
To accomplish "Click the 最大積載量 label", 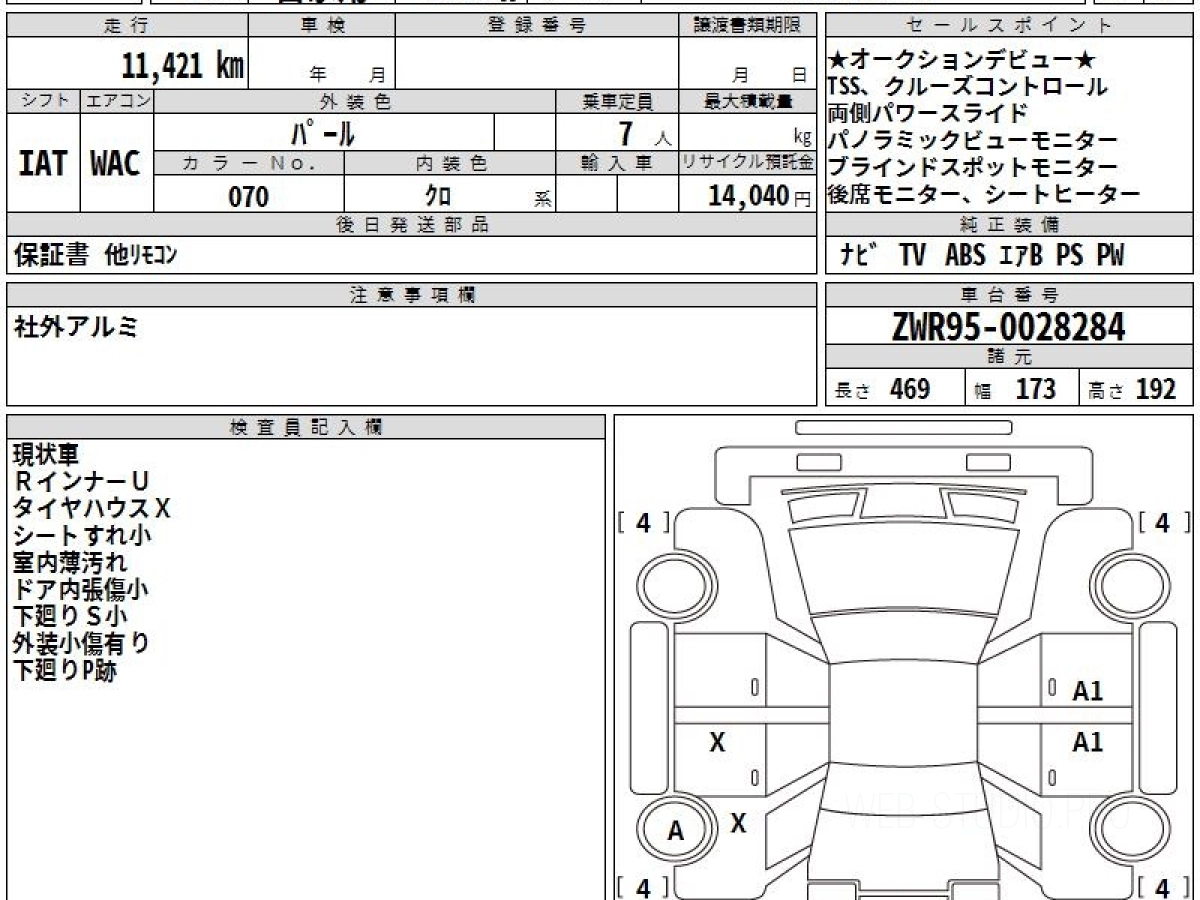I will pos(747,101).
